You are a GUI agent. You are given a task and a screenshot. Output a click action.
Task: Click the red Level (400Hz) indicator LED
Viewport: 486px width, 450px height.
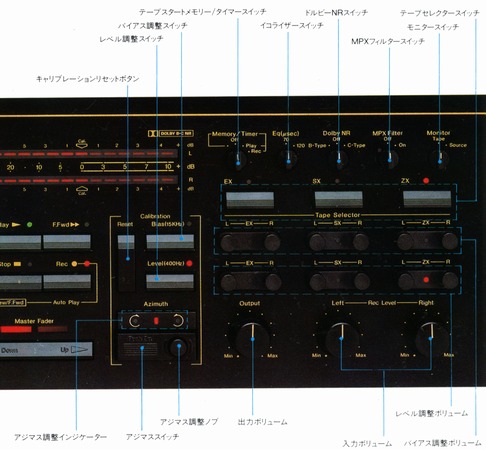tap(189, 263)
